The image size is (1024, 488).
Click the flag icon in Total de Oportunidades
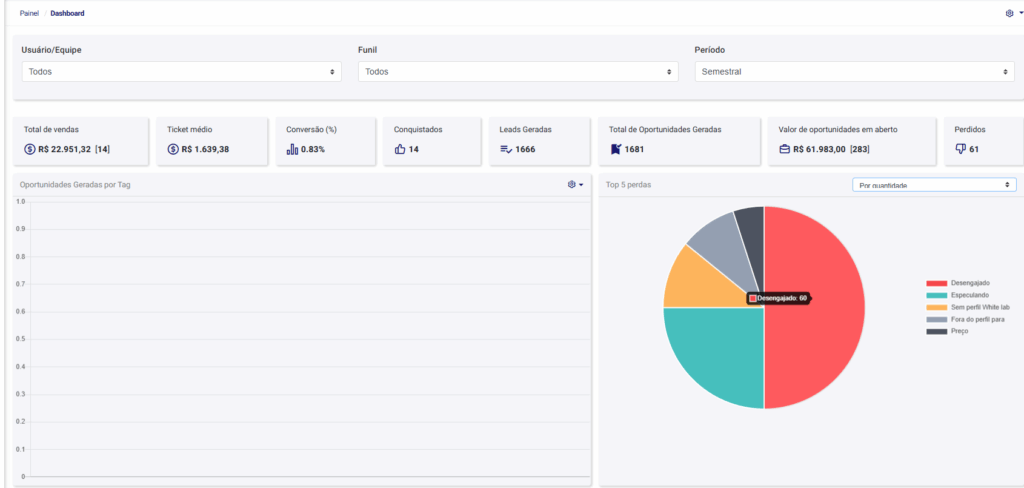click(x=616, y=149)
